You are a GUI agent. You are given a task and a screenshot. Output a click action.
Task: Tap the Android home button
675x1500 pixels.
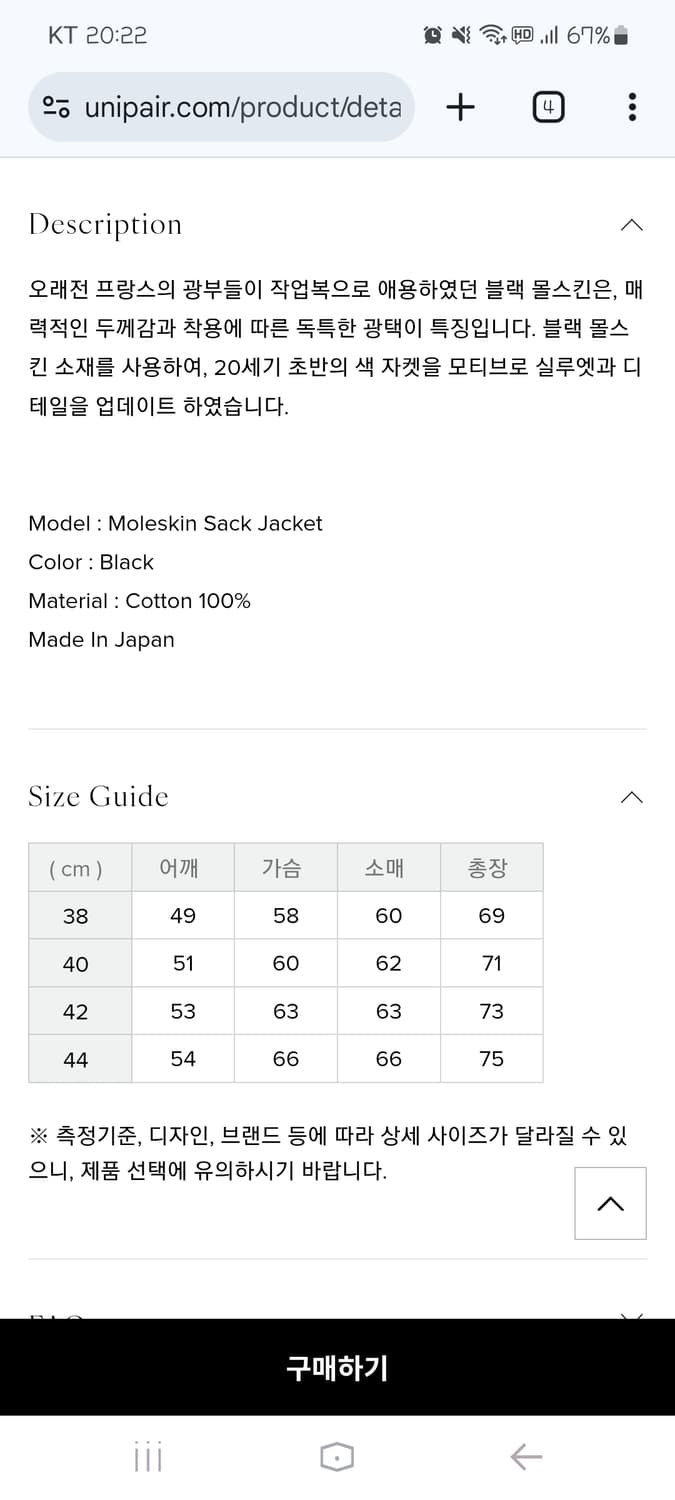click(x=337, y=1457)
